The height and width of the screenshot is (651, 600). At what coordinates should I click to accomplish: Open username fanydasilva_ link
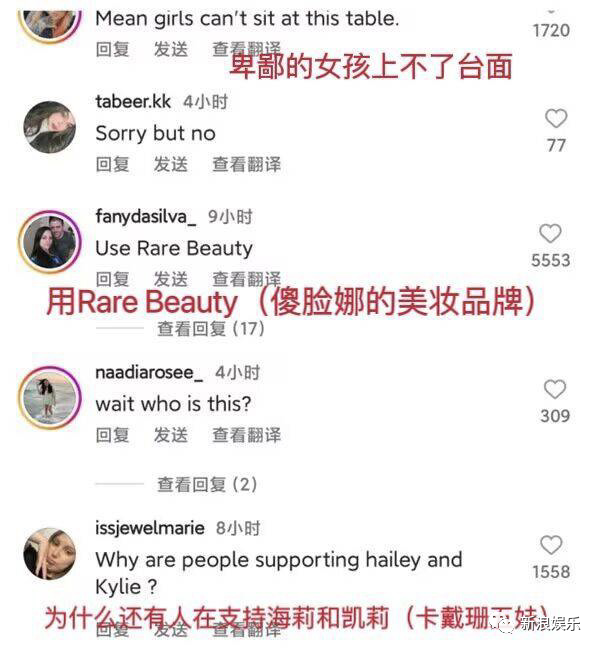tap(146, 217)
